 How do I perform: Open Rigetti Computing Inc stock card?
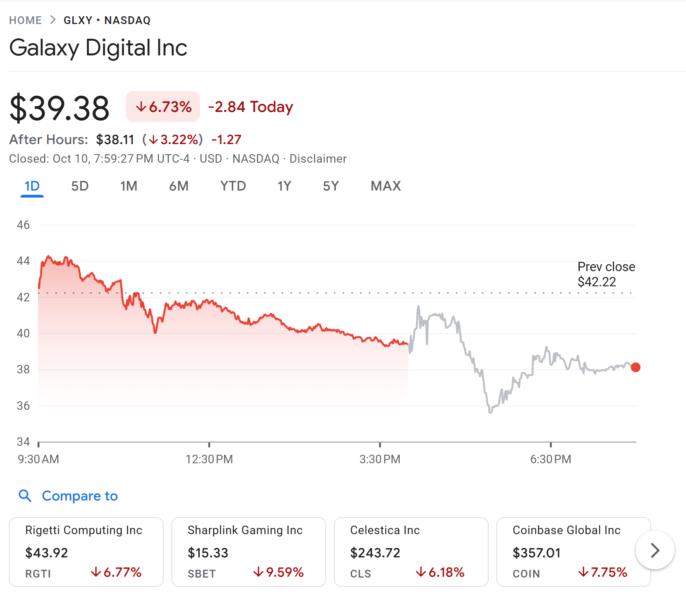click(x=85, y=551)
